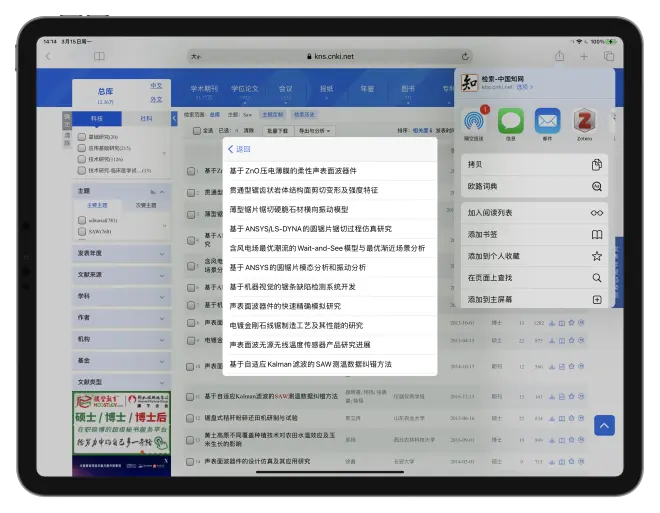Check the SAW topic filter box
660x513 pixels.
pyautogui.click(x=82, y=231)
